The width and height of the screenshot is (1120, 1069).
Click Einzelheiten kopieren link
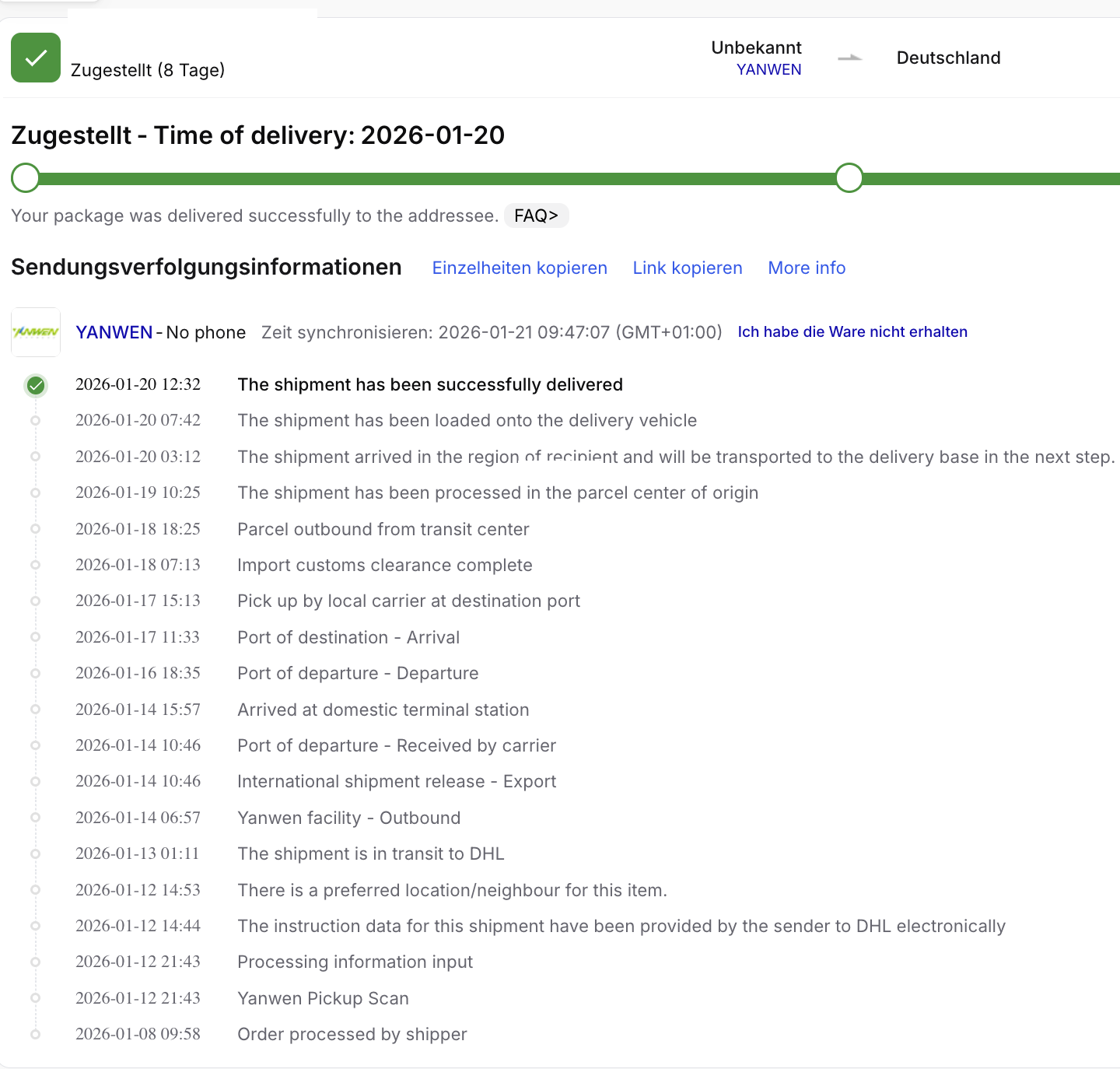pyautogui.click(x=520, y=268)
